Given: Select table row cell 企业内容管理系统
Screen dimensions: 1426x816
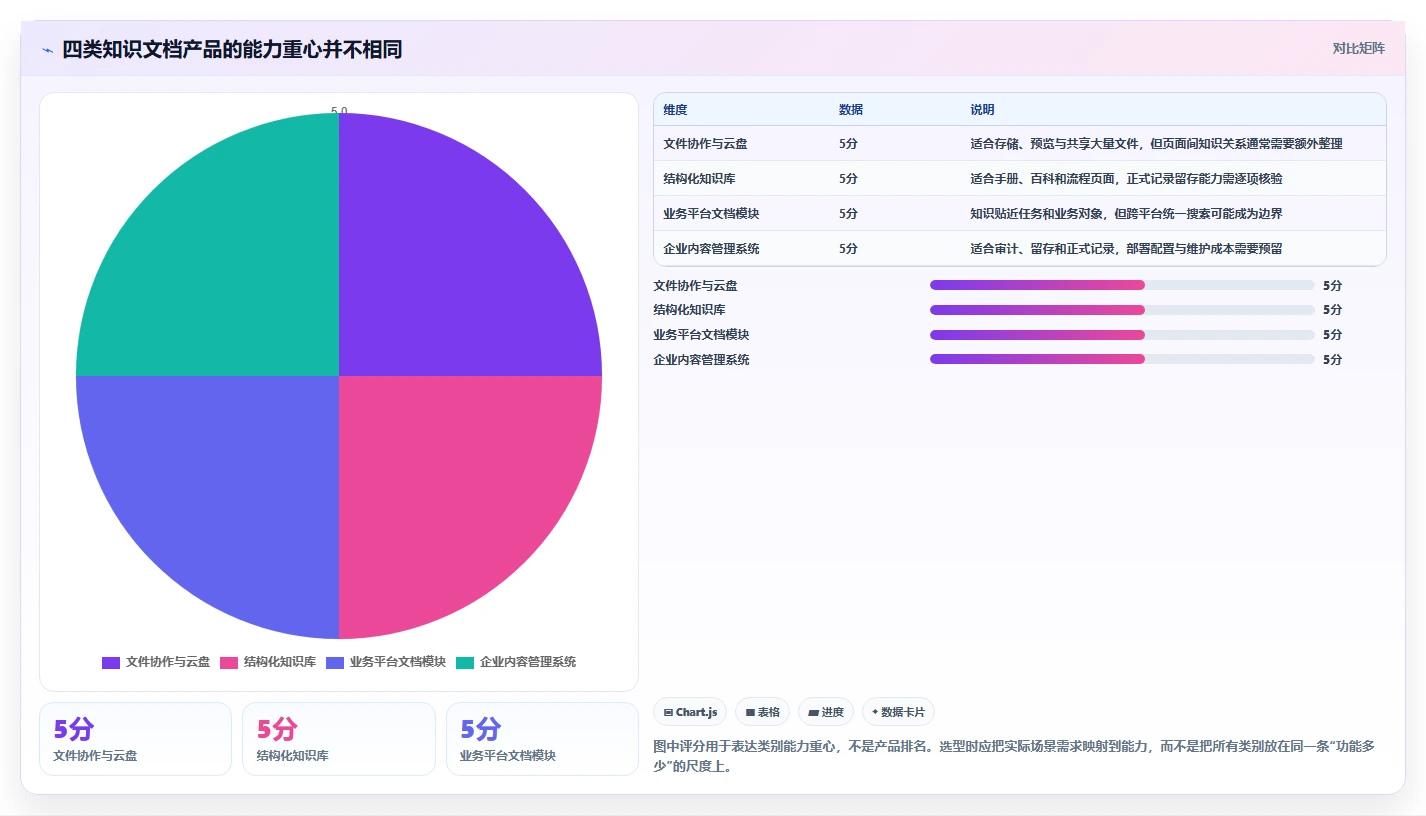Looking at the screenshot, I should pos(711,249).
